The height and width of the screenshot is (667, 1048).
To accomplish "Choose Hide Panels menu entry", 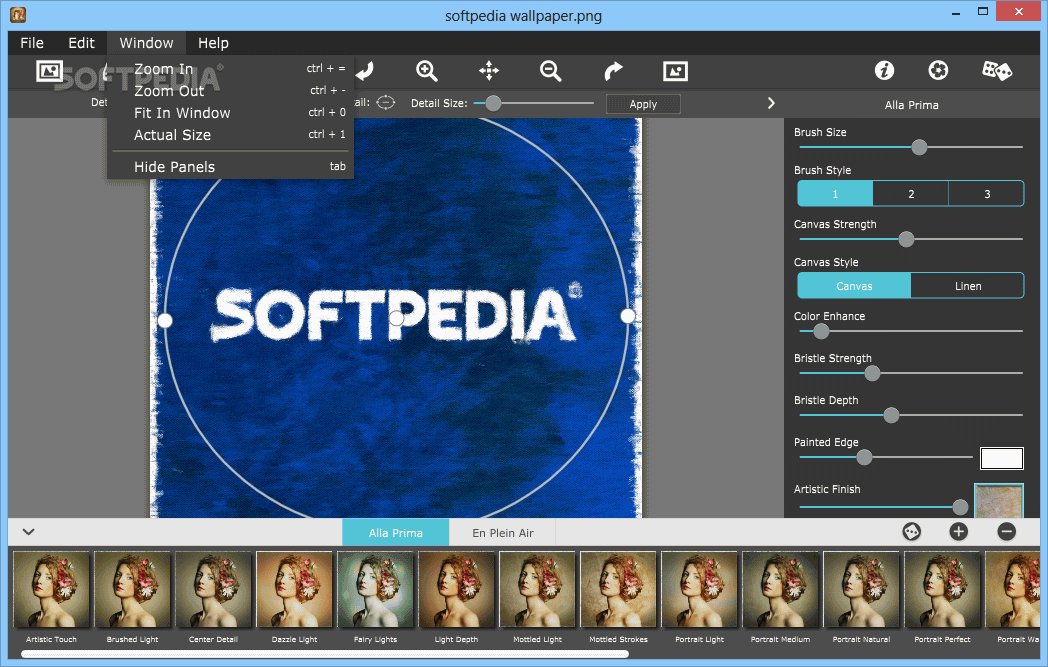I will click(230, 166).
